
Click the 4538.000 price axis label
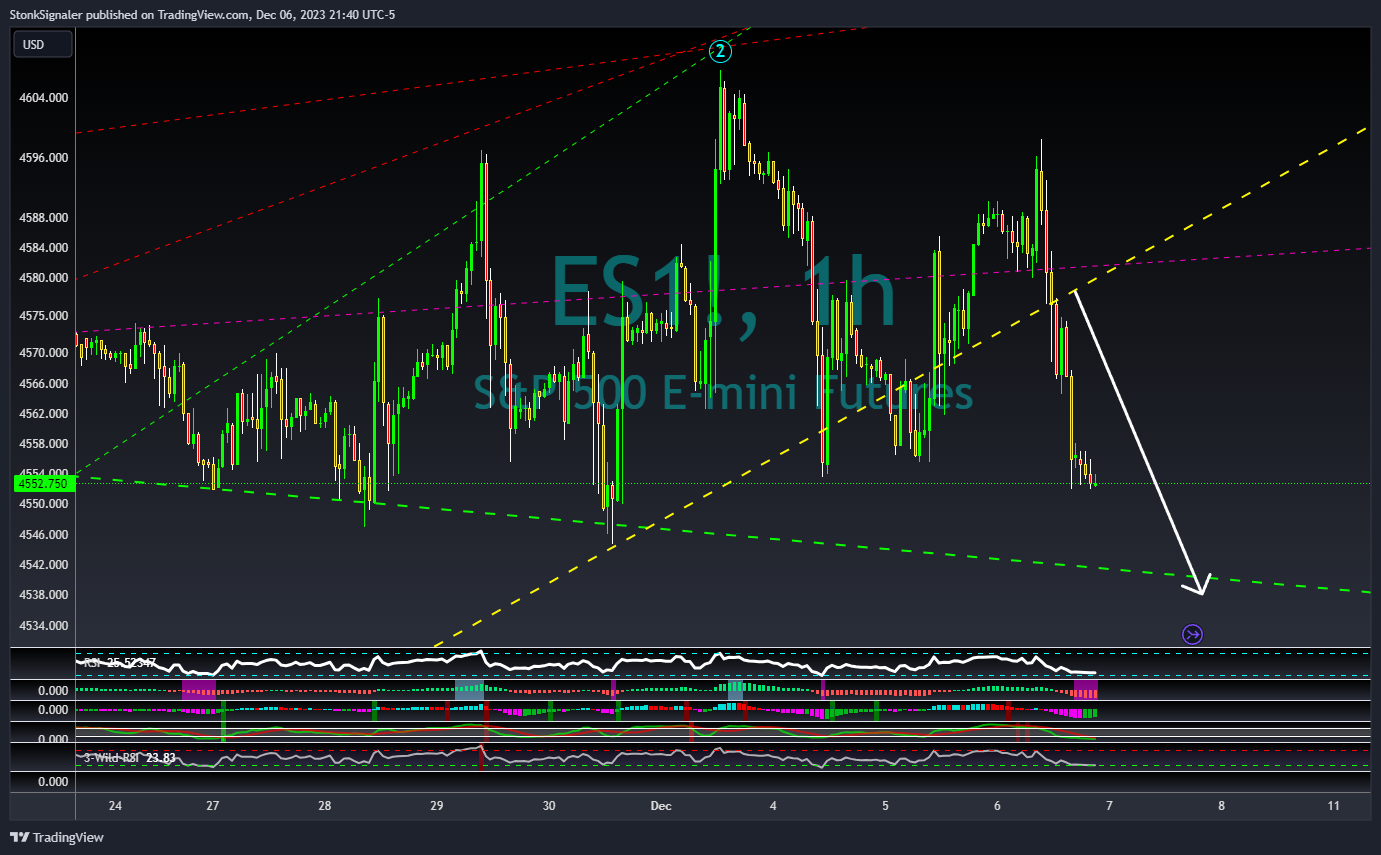44,595
